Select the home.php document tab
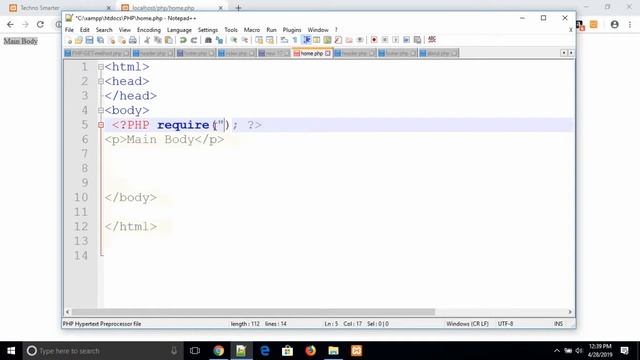 coord(312,53)
